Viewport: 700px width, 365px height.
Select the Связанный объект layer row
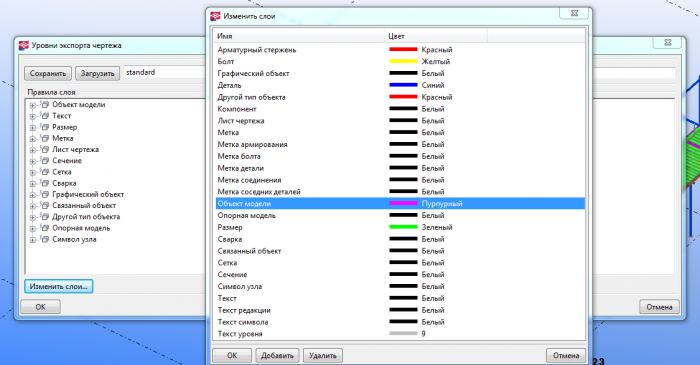click(400, 251)
